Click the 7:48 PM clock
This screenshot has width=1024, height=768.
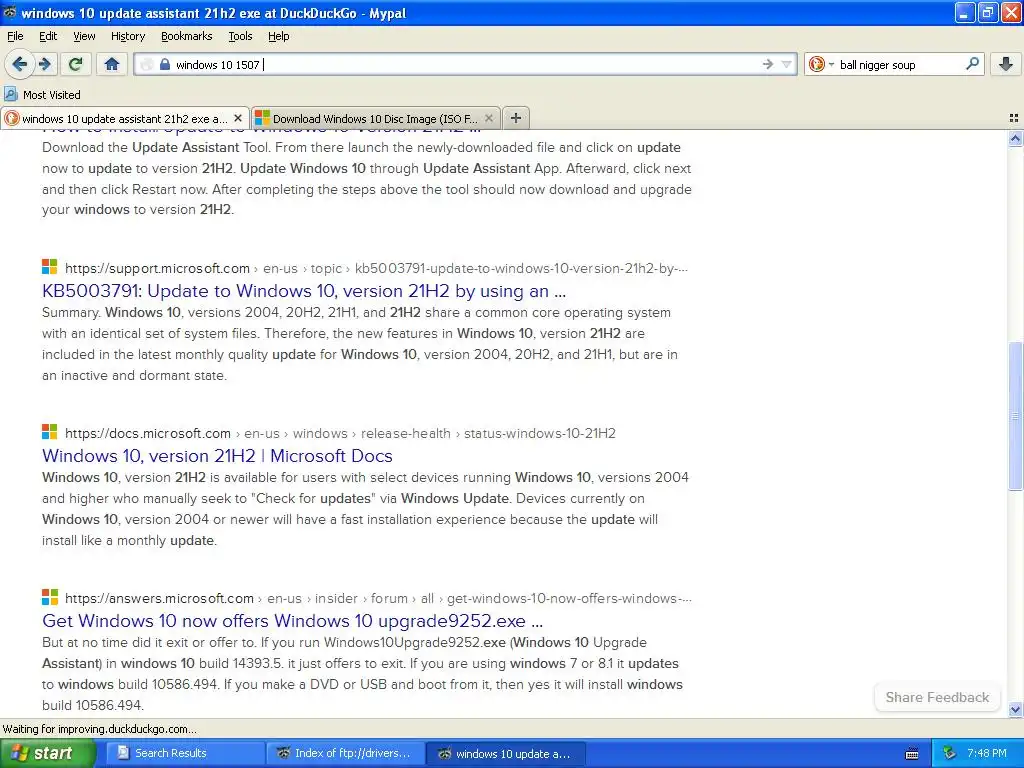[987, 753]
